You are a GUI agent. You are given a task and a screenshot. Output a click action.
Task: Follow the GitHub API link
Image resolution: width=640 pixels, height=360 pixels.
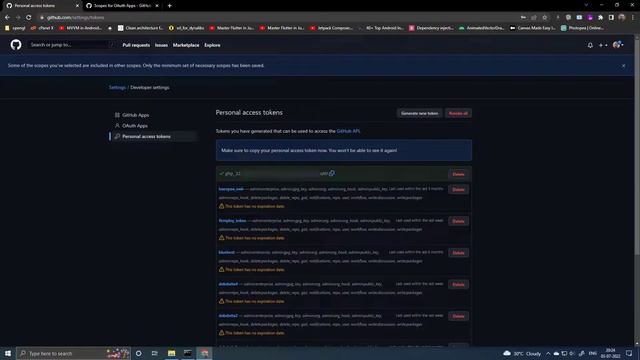[348, 131]
